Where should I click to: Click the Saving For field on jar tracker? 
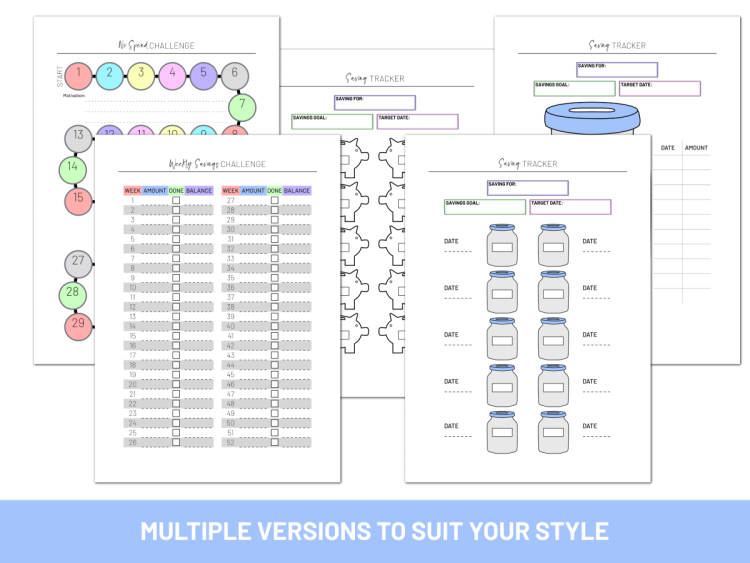coord(527,188)
